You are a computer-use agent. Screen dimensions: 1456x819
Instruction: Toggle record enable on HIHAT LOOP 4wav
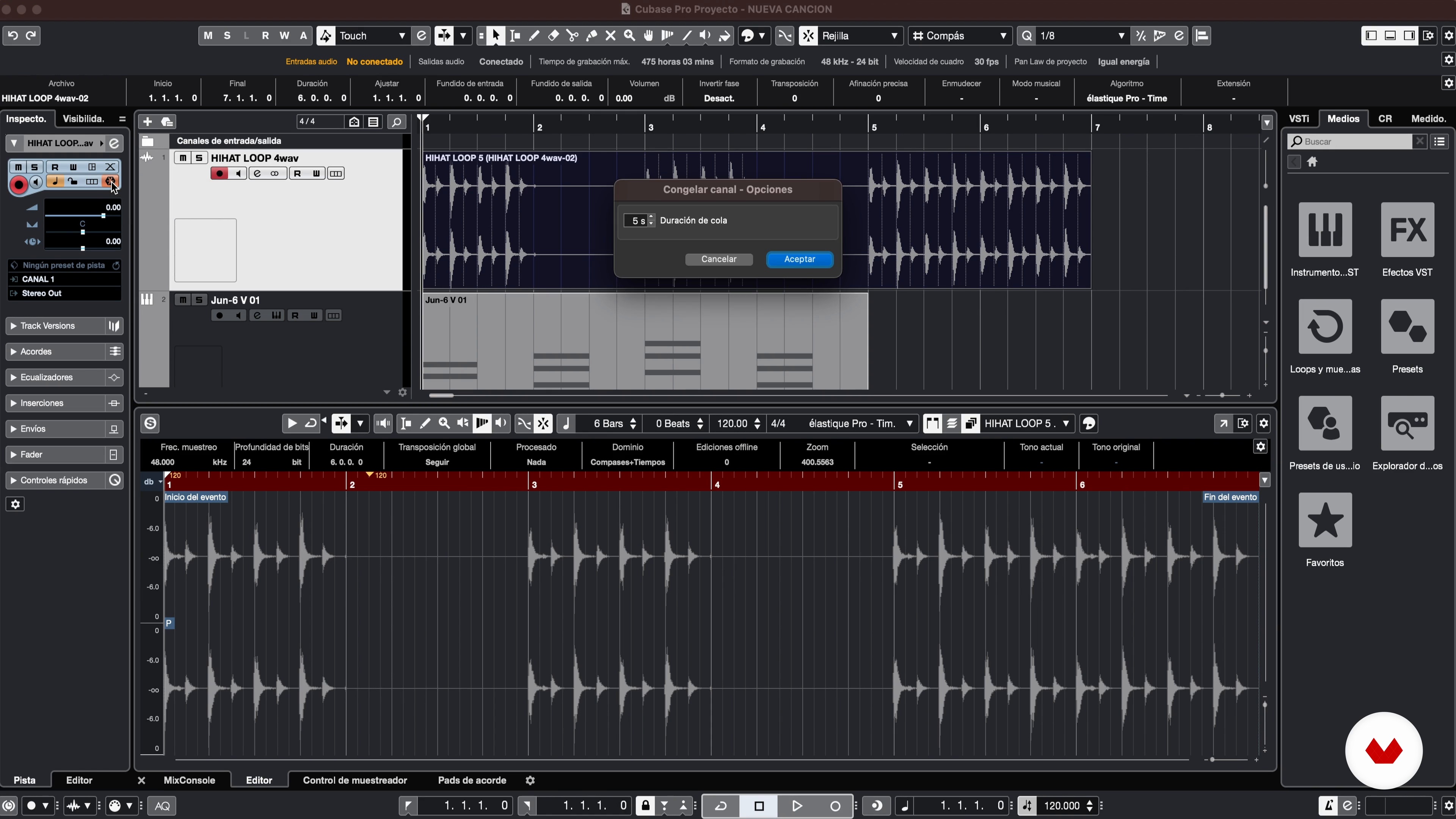coord(219,174)
